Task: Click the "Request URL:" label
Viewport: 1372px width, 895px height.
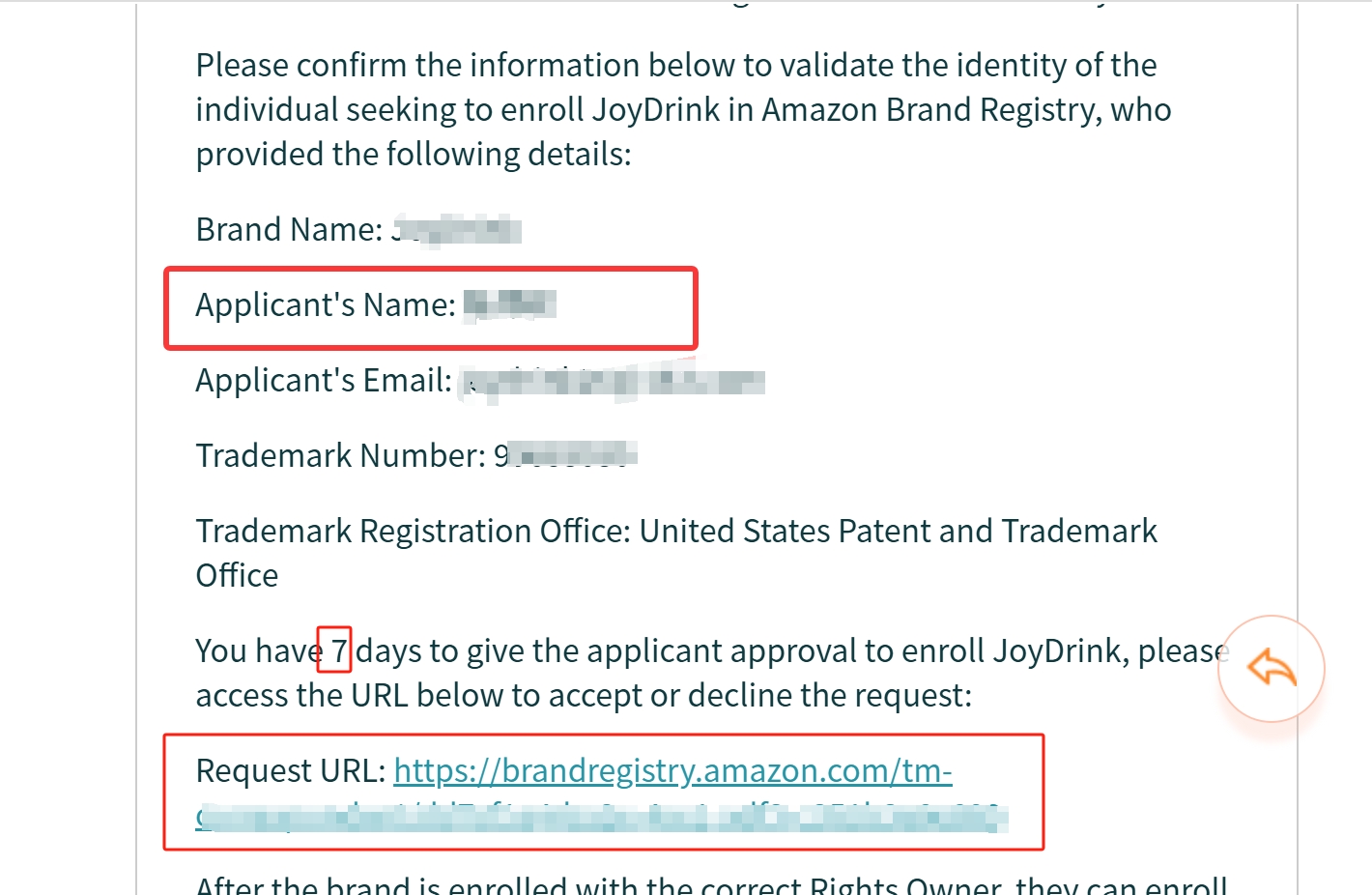Action: (290, 771)
